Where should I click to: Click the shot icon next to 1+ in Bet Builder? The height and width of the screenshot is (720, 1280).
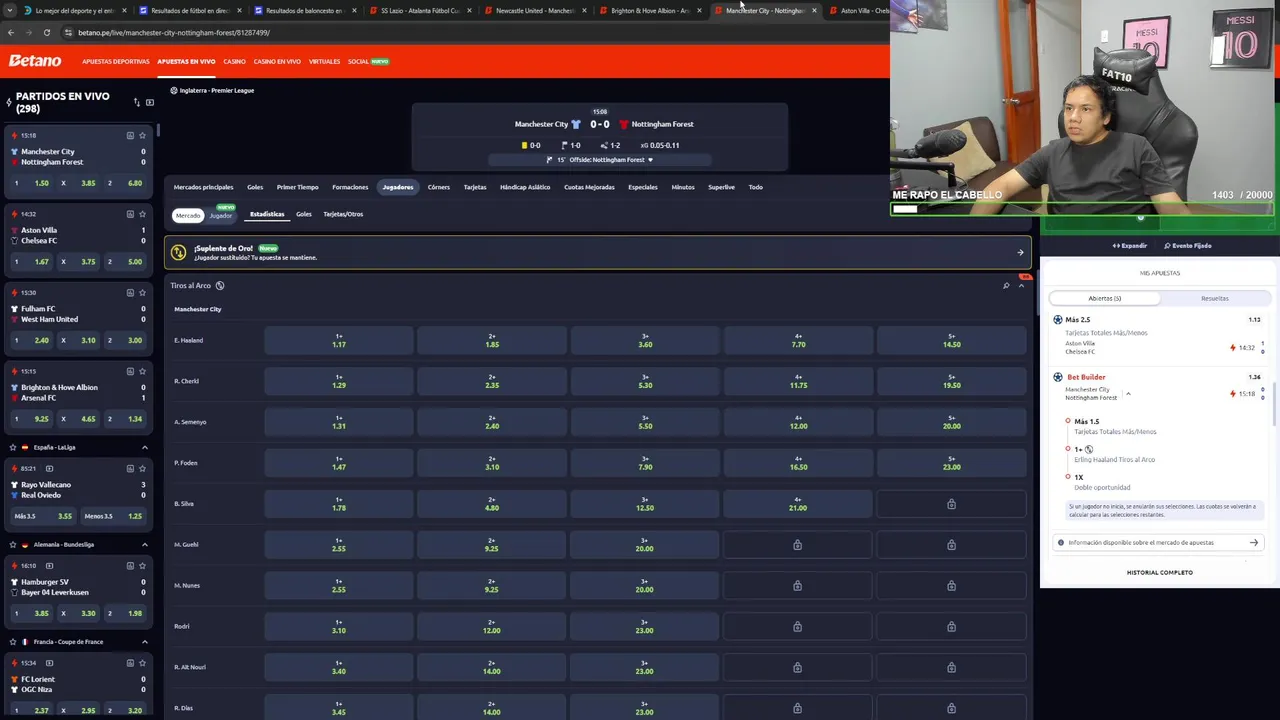(x=1089, y=449)
